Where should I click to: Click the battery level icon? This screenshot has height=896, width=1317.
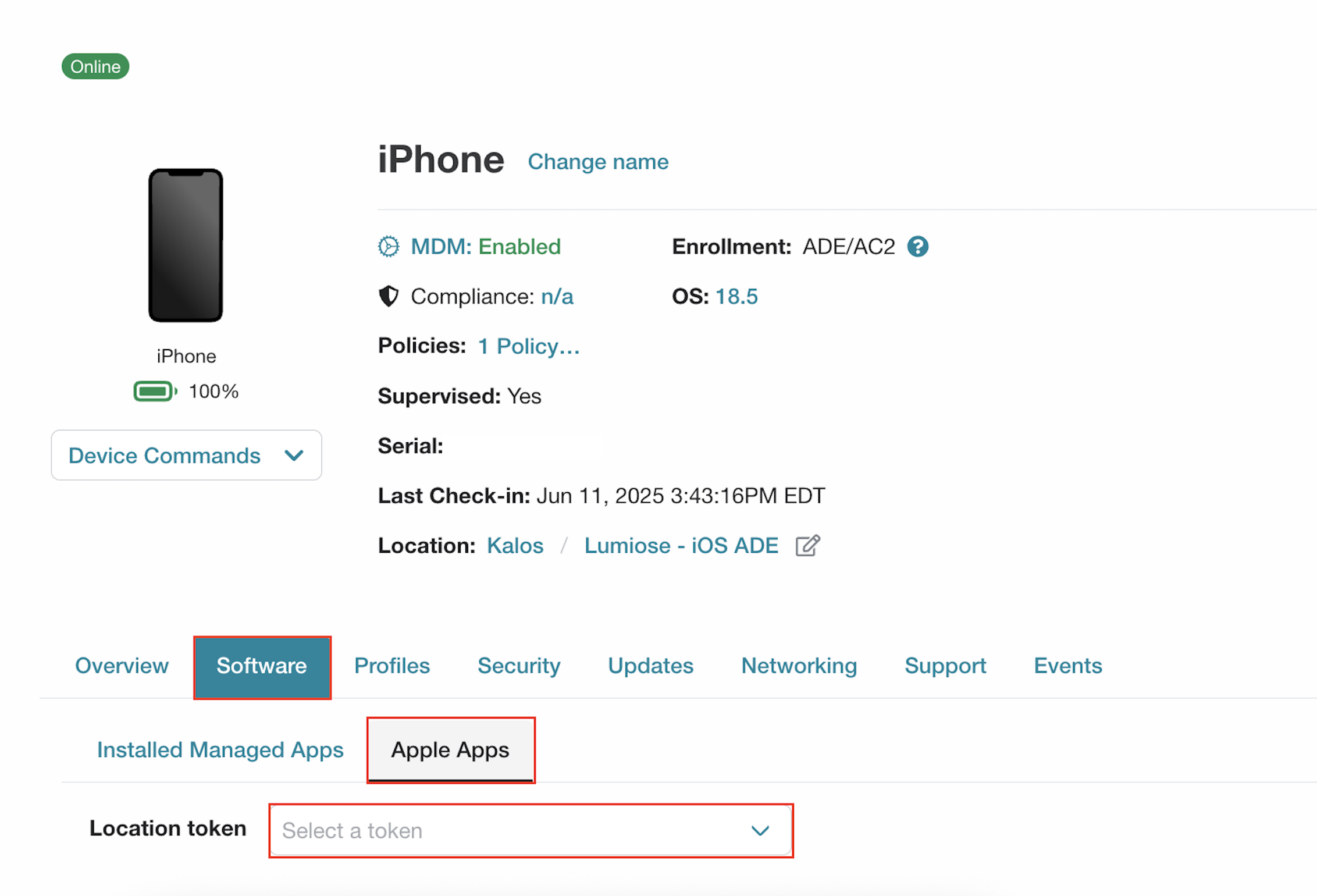pos(155,391)
